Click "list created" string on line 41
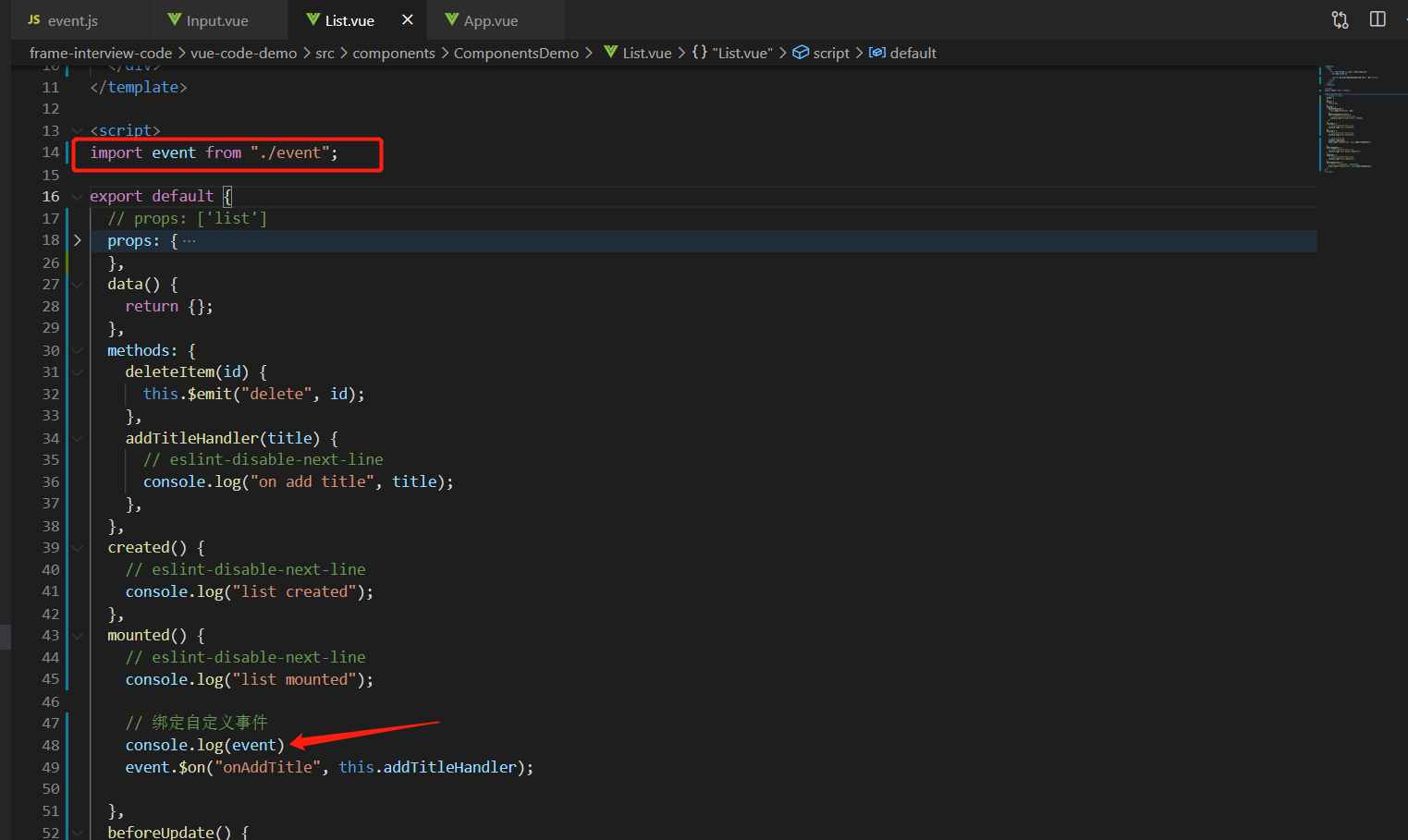Screen dimensions: 1408x840 pyautogui.click(x=295, y=591)
